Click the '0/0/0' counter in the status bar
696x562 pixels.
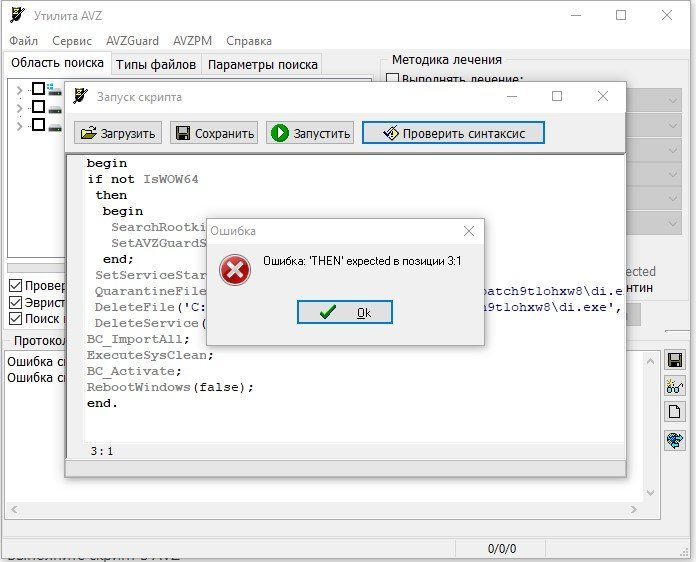click(x=502, y=549)
